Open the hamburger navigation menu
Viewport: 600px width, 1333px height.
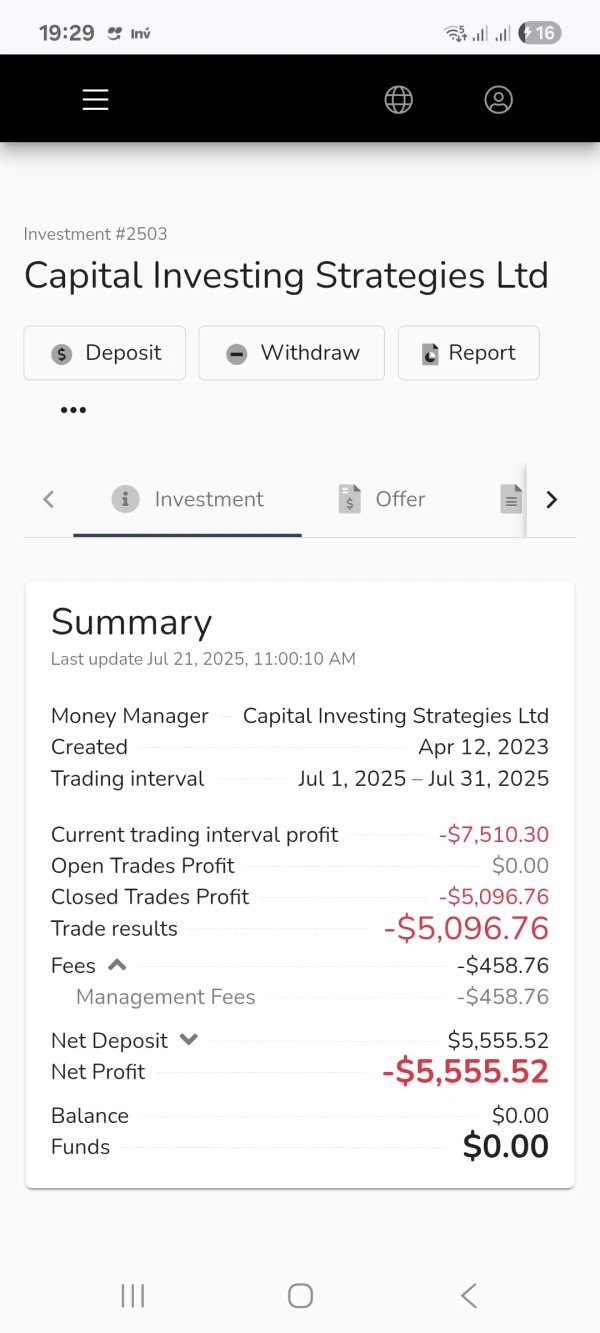pyautogui.click(x=95, y=100)
